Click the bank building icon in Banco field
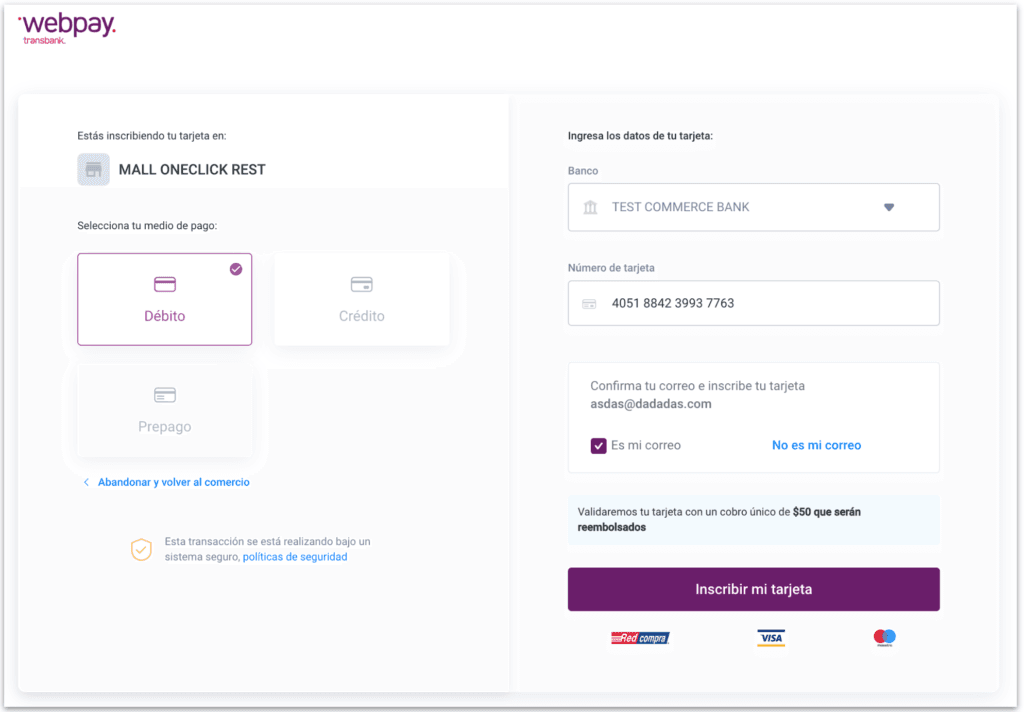Image resolution: width=1024 pixels, height=712 pixels. [x=590, y=207]
